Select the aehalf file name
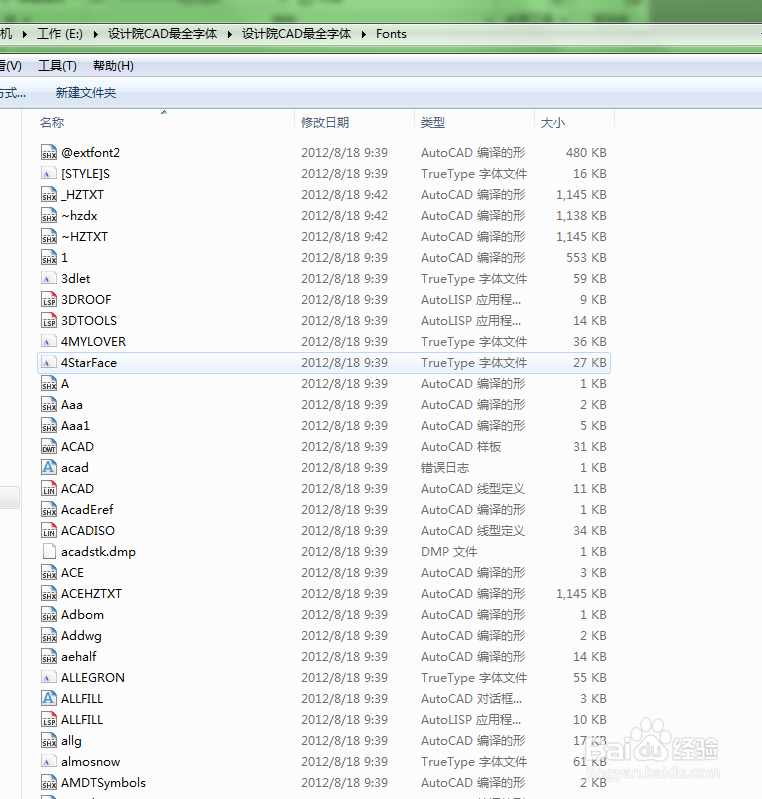Viewport: 762px width, 799px height. click(x=78, y=656)
